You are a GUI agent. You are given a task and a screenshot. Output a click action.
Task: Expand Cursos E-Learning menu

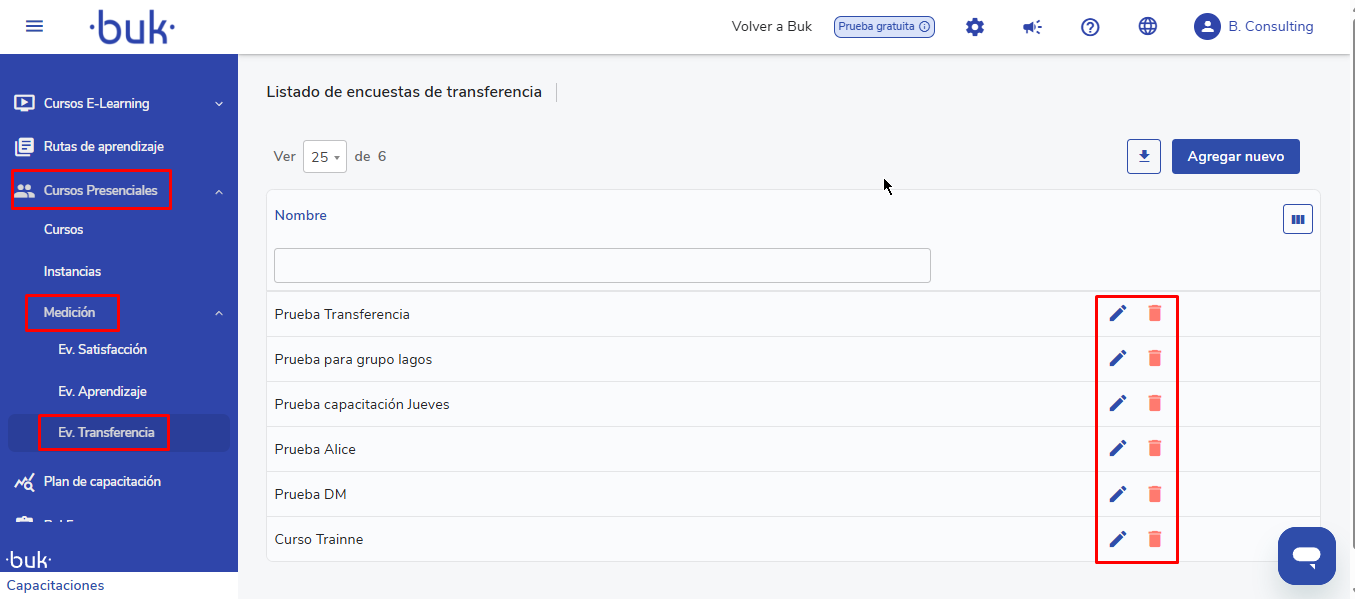coord(219,104)
